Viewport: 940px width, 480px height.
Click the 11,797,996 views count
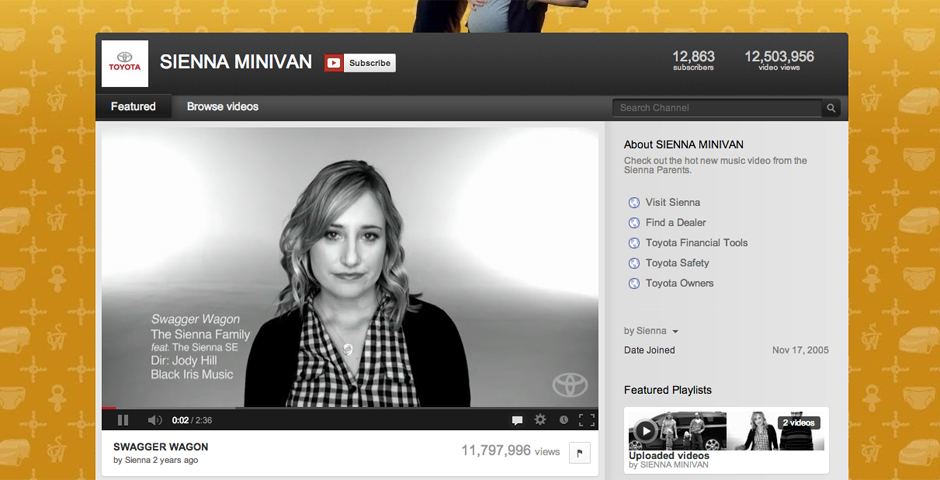click(510, 451)
